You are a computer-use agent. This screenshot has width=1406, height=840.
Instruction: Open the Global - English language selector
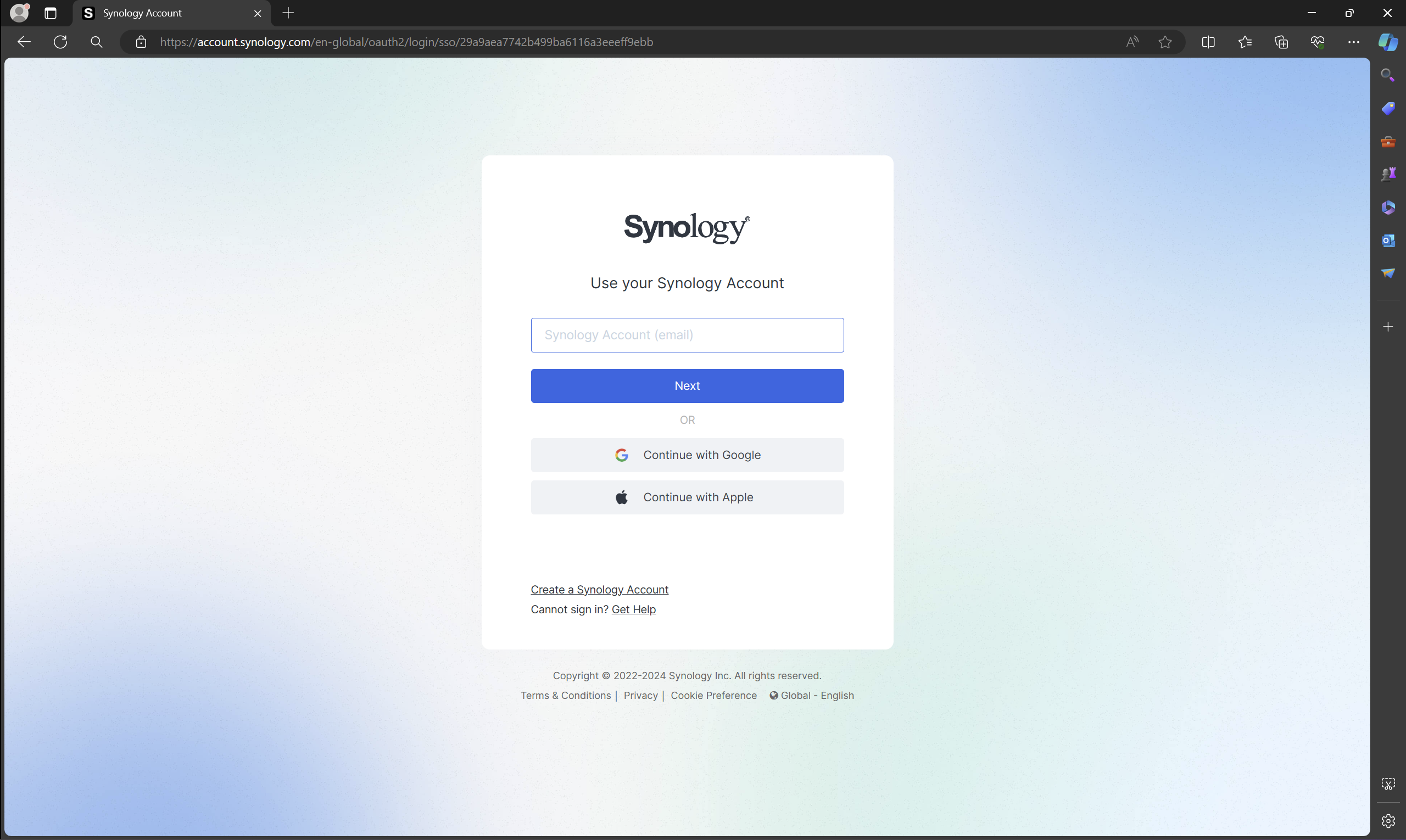tap(811, 696)
